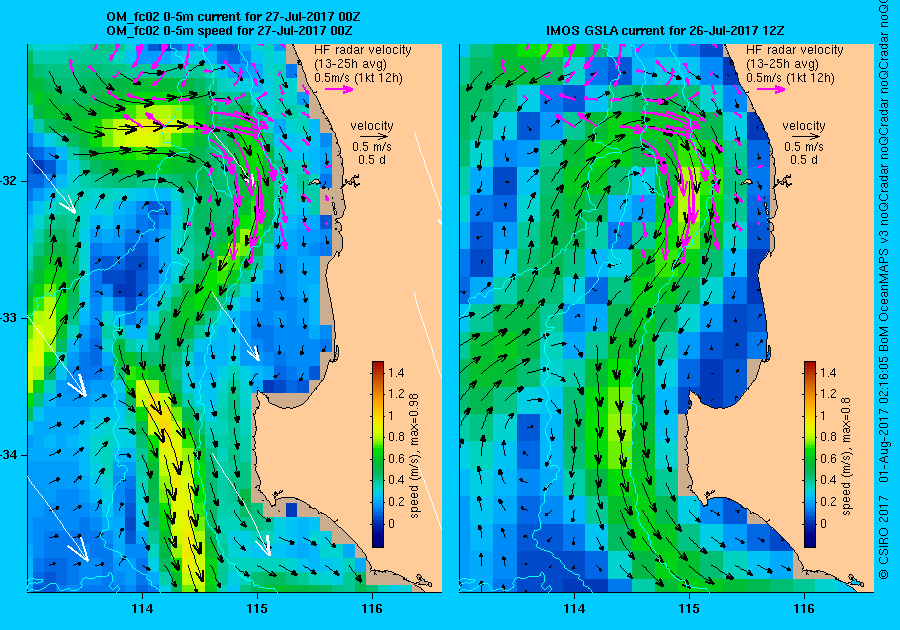Viewport: 900px width, 630px height.
Task: Select 'HF radar velocity' label in IMOS GSLA panel
Action: coord(795,50)
